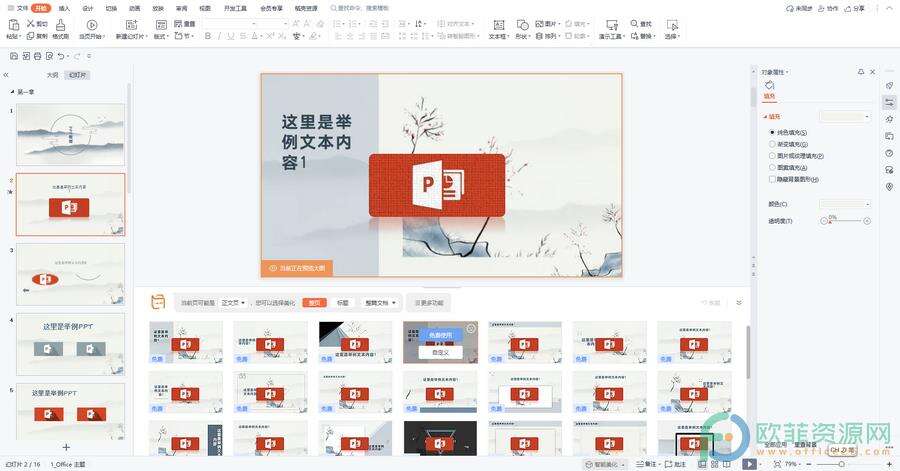This screenshot has width=900, height=471.
Task: Adjust the zoom slider in status bar
Action: point(840,464)
